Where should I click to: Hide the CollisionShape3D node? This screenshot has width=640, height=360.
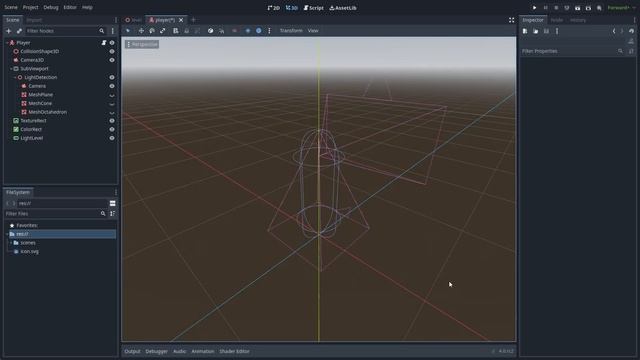tap(112, 51)
